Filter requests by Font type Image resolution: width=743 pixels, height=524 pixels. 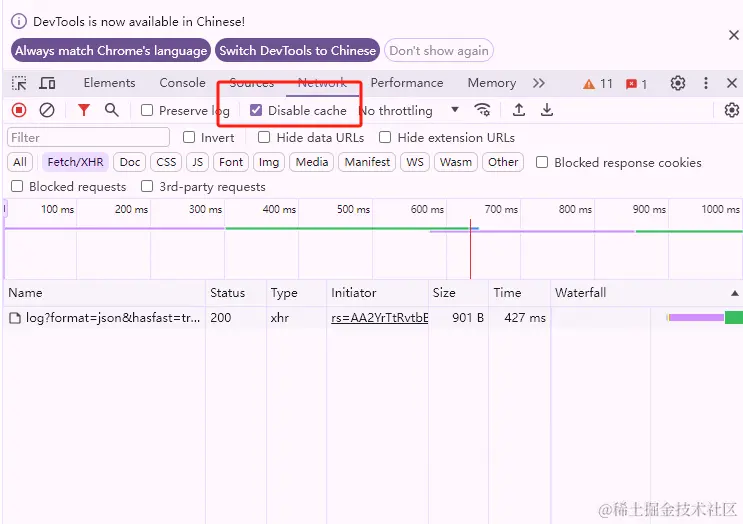231,162
